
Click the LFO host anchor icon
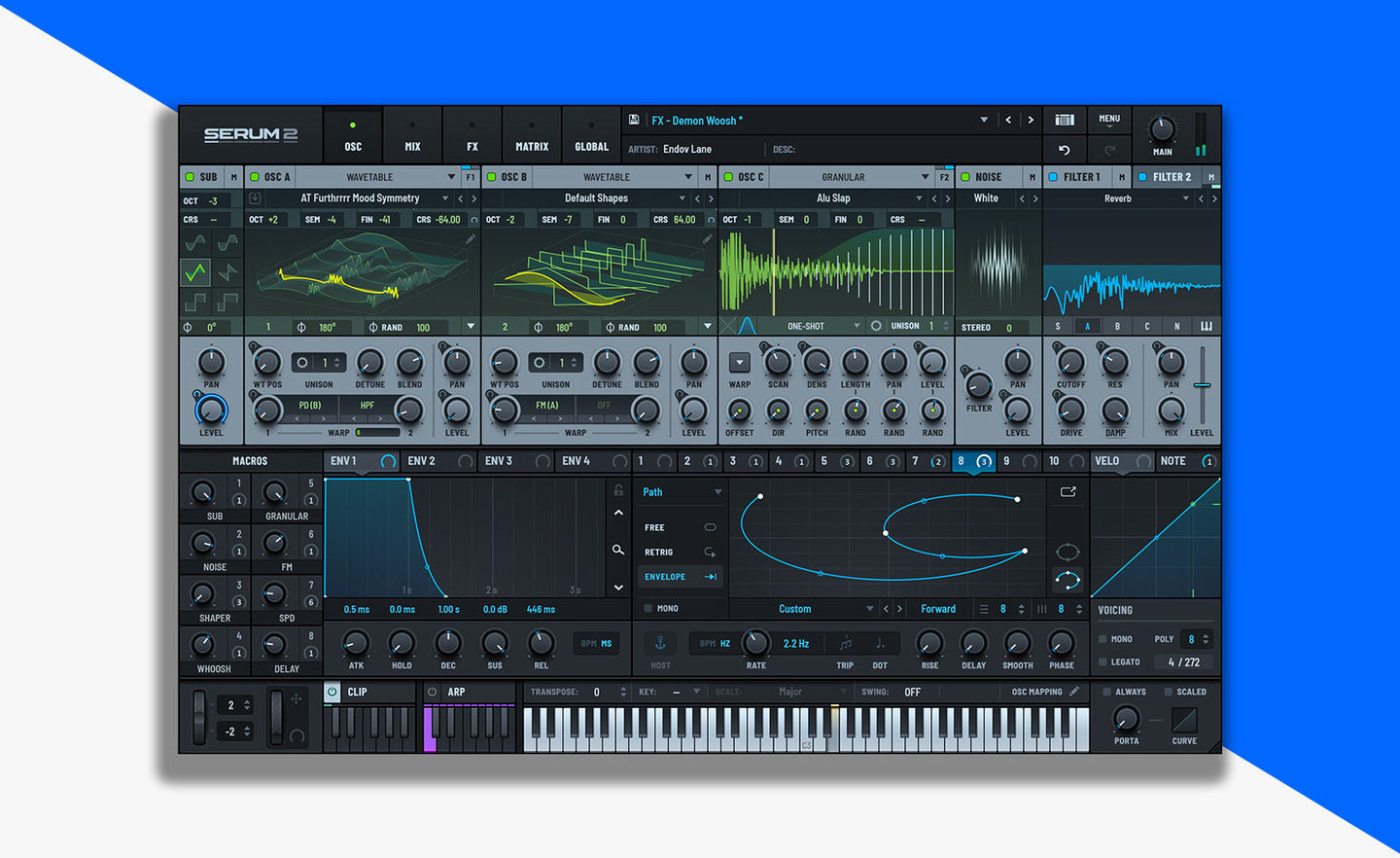pyautogui.click(x=660, y=643)
